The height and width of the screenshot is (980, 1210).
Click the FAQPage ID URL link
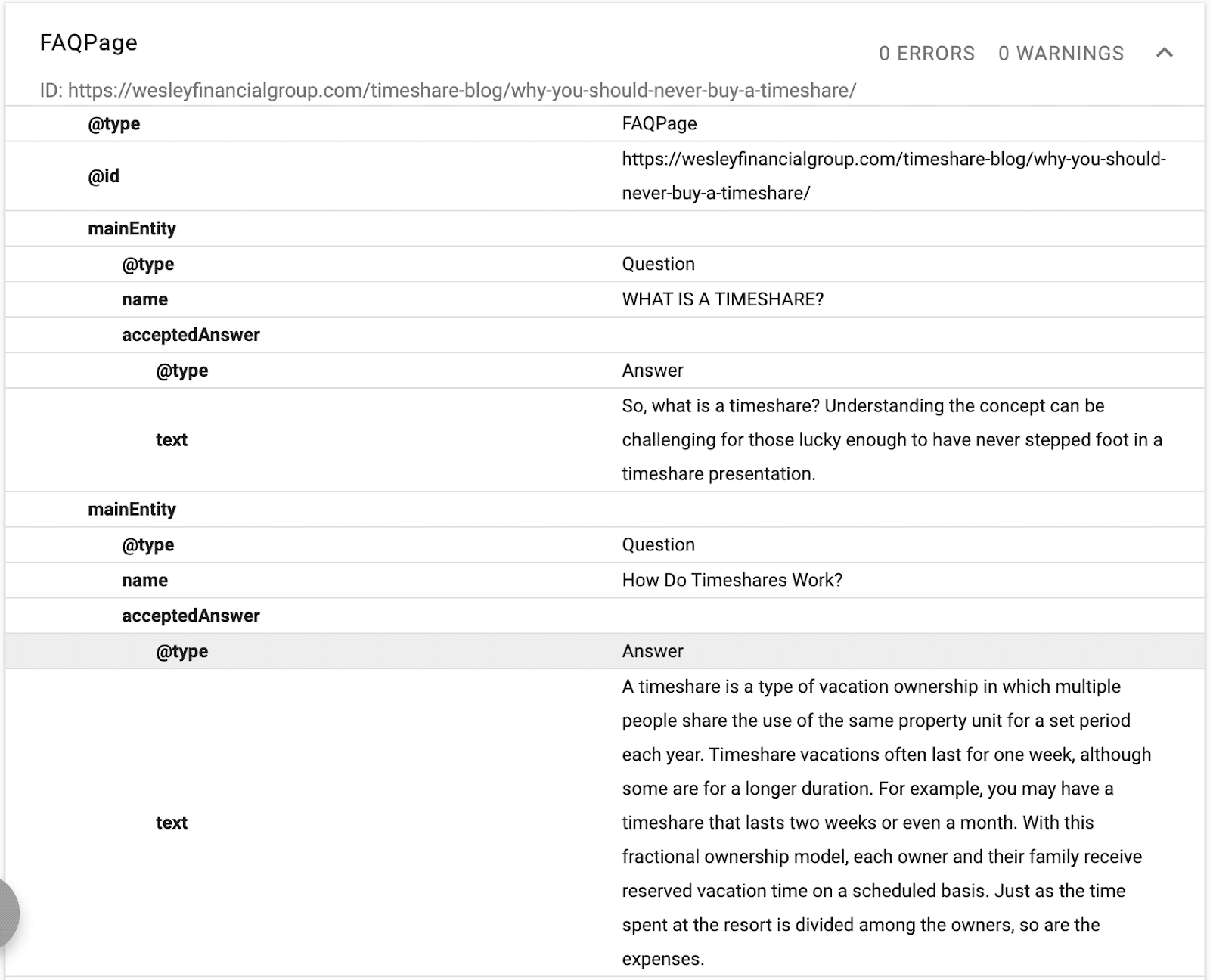[462, 89]
